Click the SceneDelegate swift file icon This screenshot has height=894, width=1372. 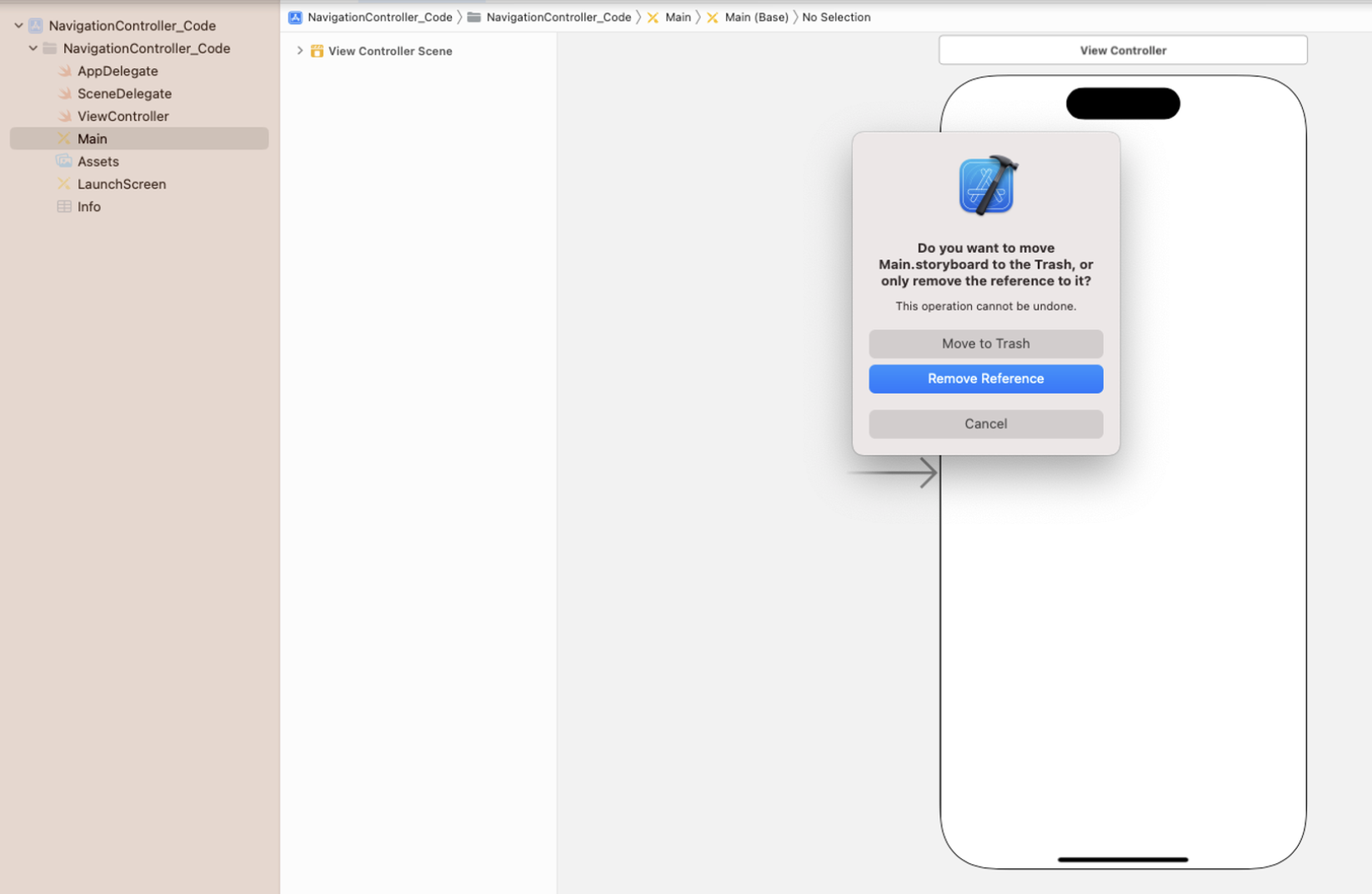pyautogui.click(x=64, y=93)
